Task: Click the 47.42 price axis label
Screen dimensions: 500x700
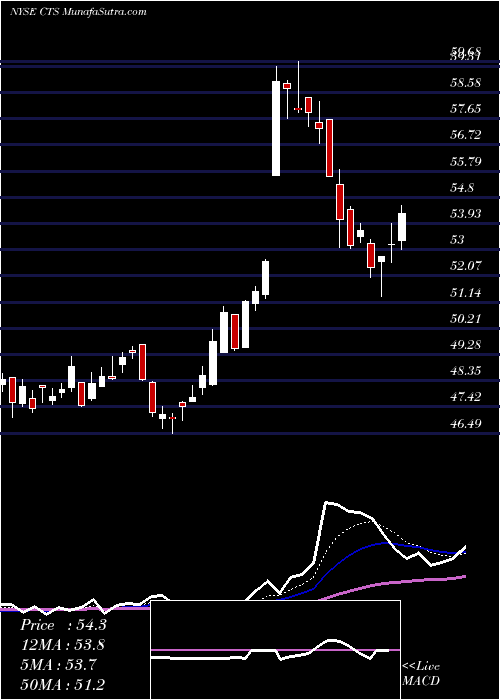Action: click(x=466, y=397)
